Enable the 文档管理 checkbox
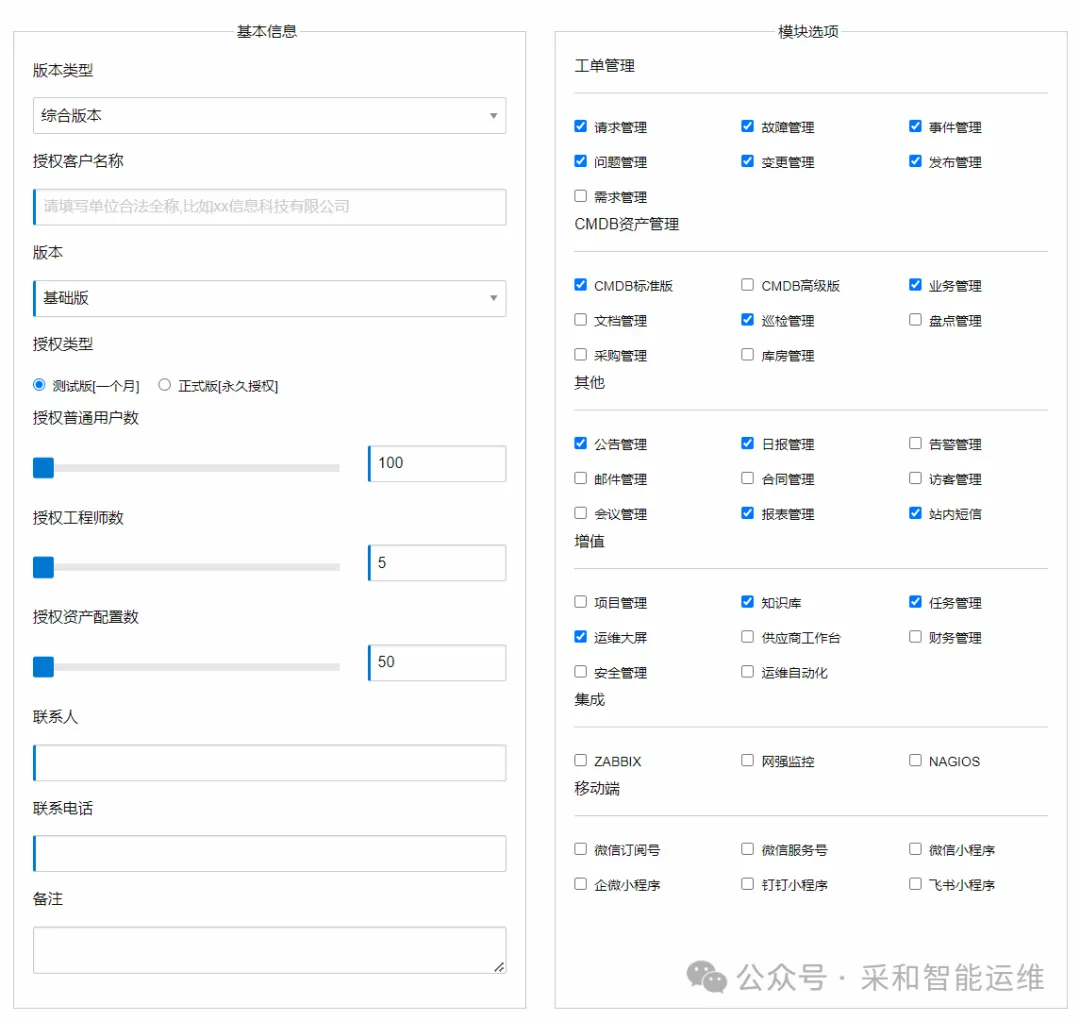 pyautogui.click(x=581, y=320)
